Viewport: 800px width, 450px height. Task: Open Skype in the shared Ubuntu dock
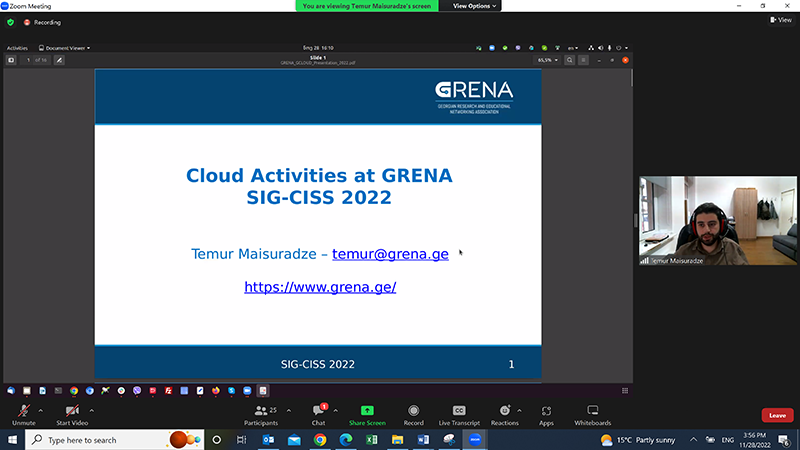pos(232,391)
